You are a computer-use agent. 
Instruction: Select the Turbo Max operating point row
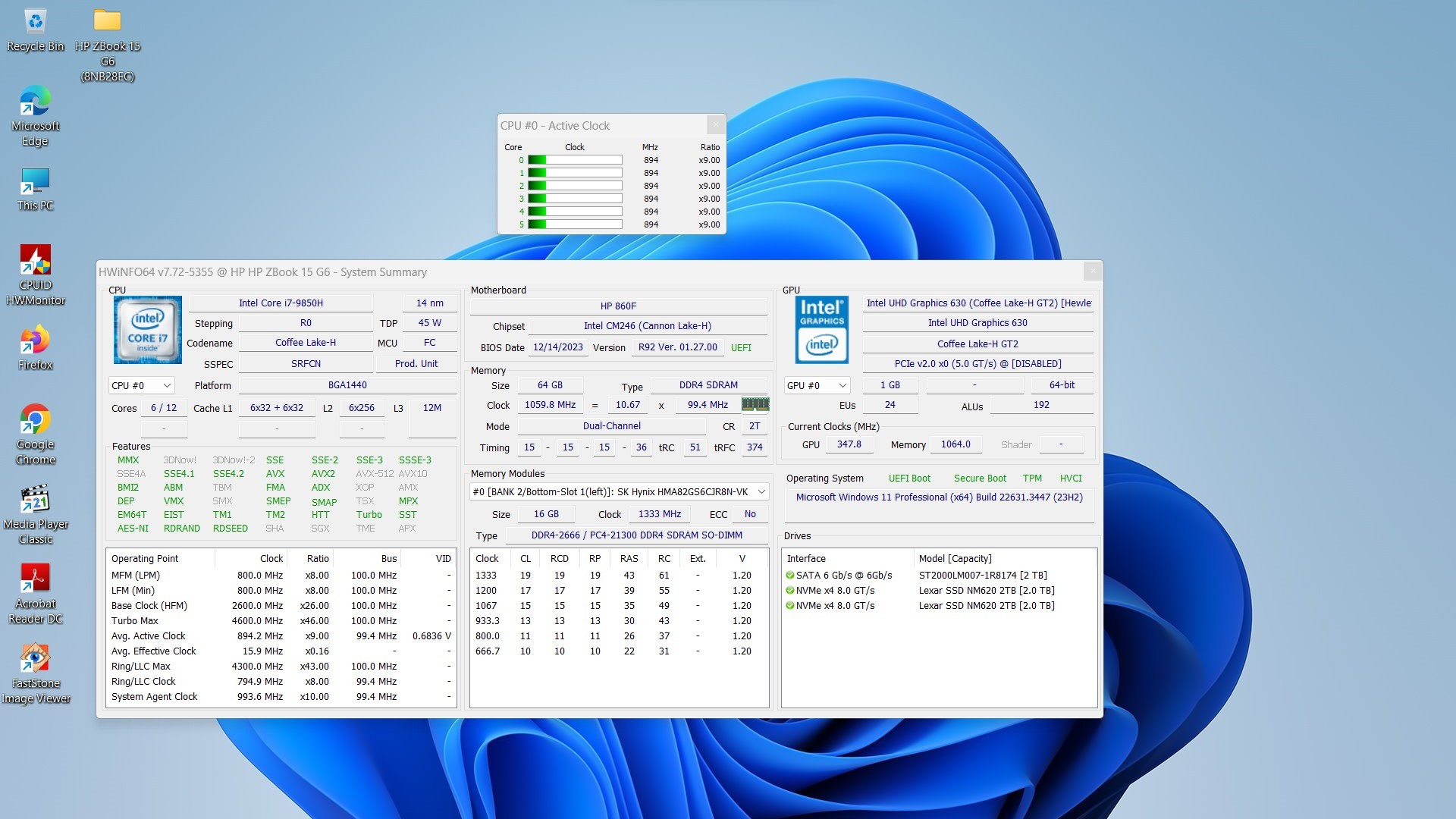click(x=281, y=621)
